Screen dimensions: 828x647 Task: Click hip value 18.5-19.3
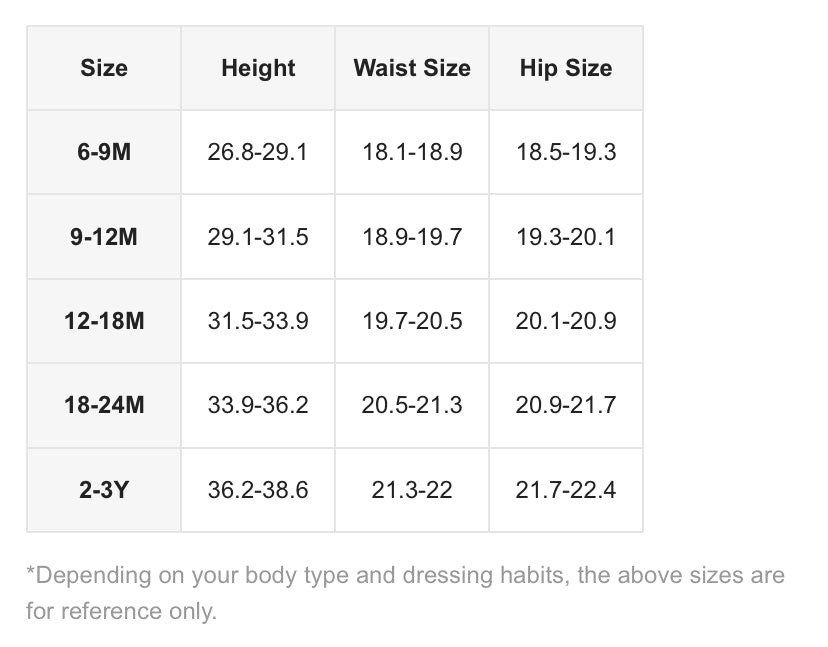[566, 152]
